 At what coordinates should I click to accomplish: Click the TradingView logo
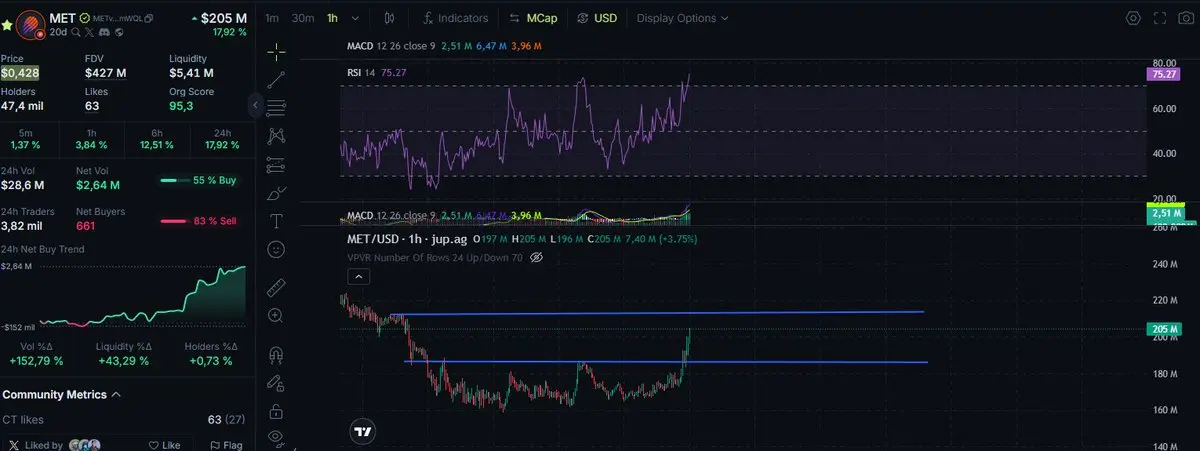tap(363, 432)
